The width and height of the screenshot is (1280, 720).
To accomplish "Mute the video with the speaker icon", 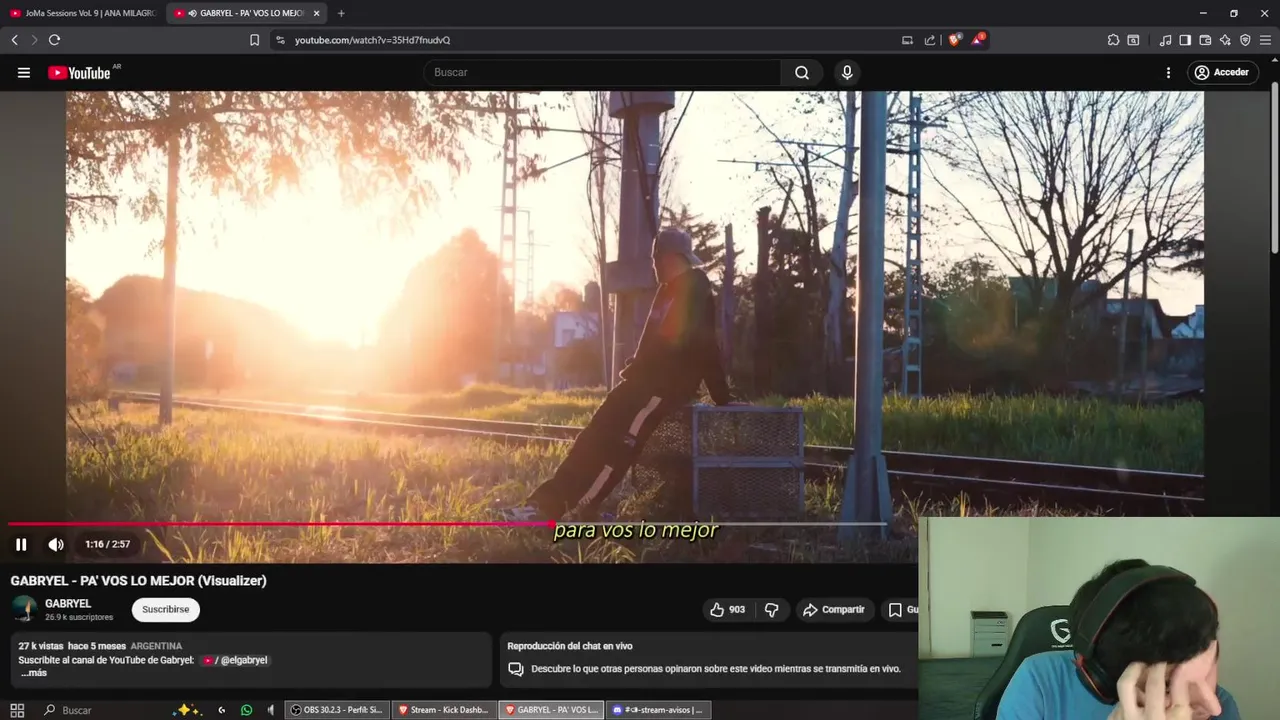I will [x=56, y=544].
